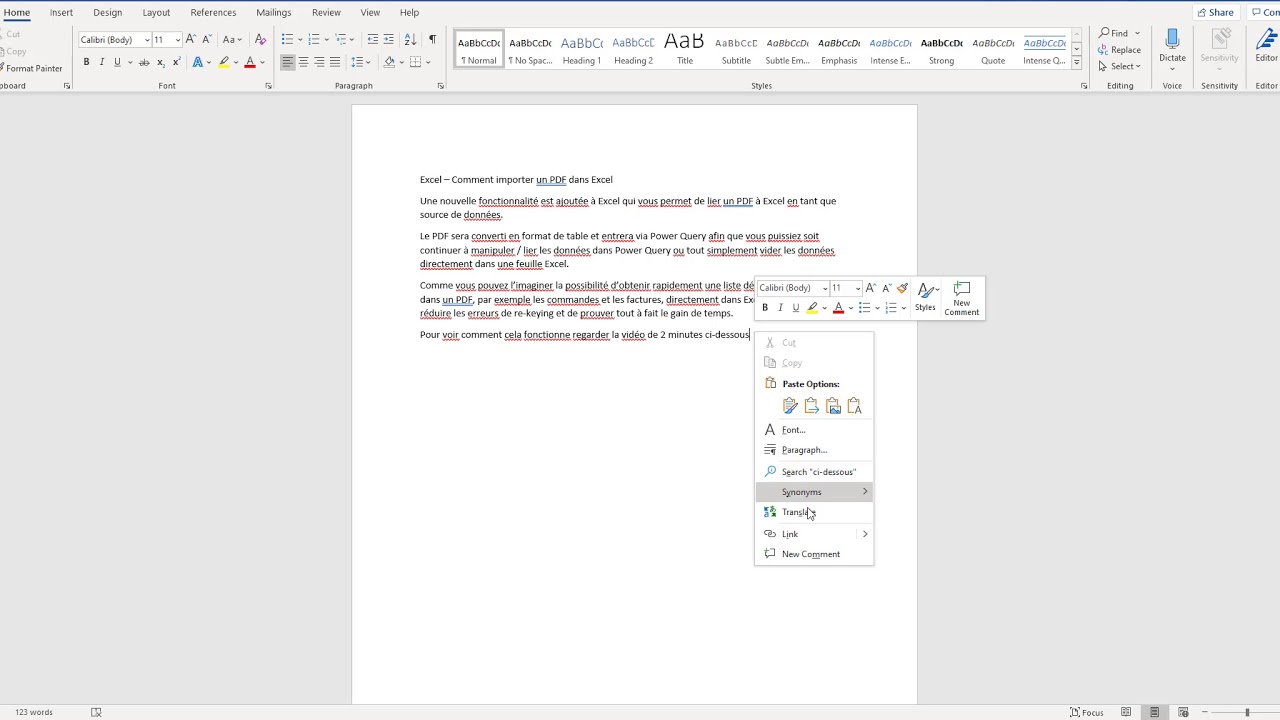Choose Keep Source Formatting paste option
This screenshot has height=720, width=1280.
click(790, 406)
